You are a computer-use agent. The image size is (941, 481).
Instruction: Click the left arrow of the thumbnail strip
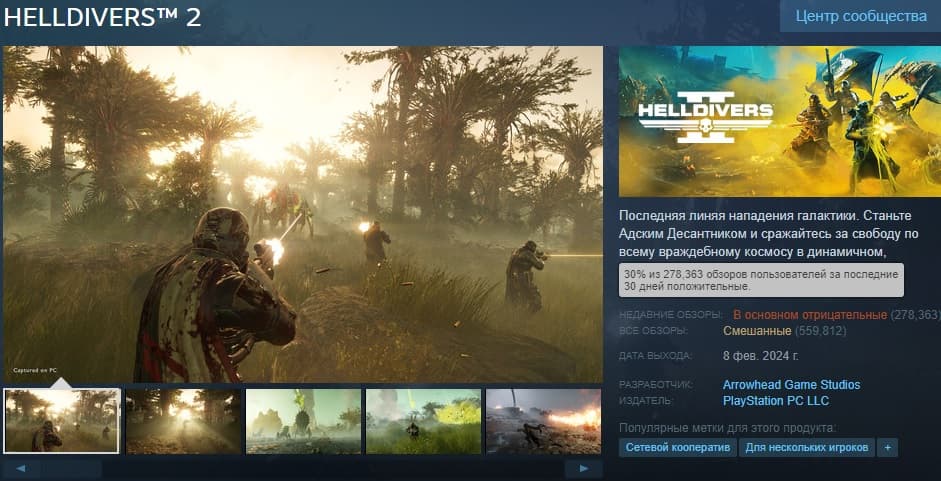(x=21, y=468)
